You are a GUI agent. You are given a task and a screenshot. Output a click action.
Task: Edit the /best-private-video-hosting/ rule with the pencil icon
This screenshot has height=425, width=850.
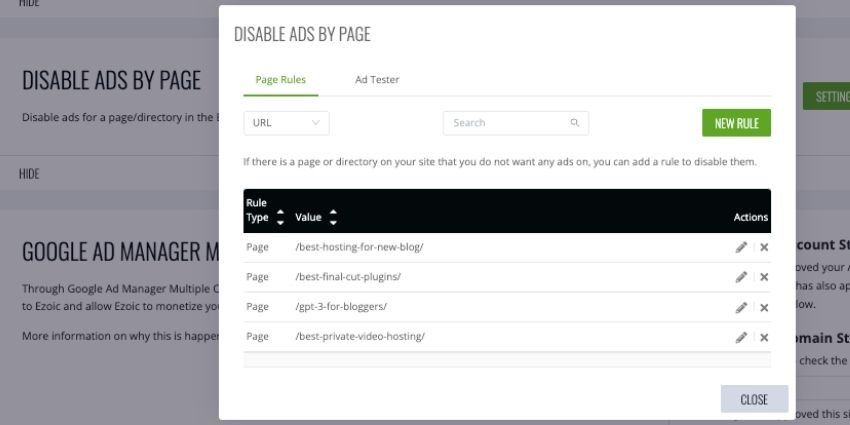[x=741, y=337]
